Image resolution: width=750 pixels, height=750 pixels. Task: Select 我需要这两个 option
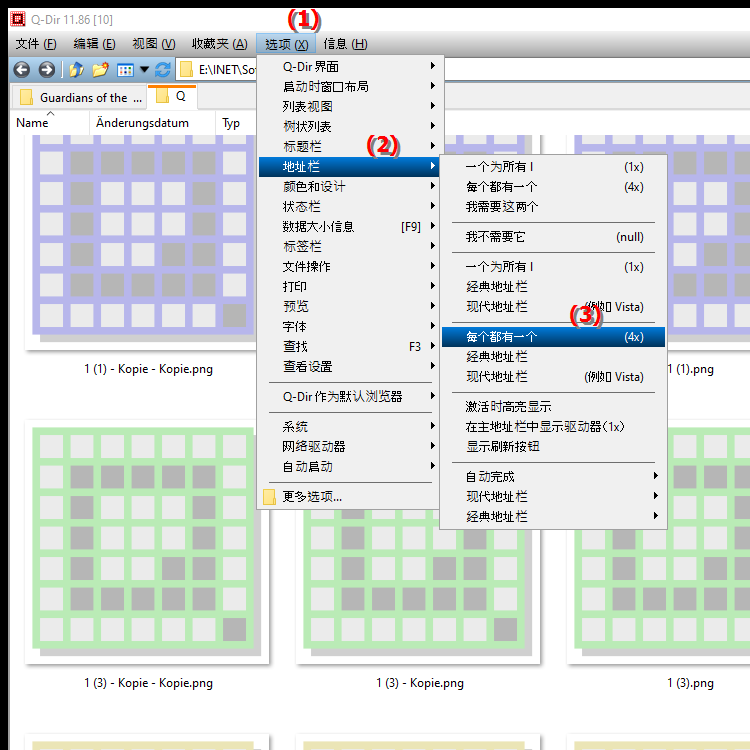pyautogui.click(x=553, y=207)
